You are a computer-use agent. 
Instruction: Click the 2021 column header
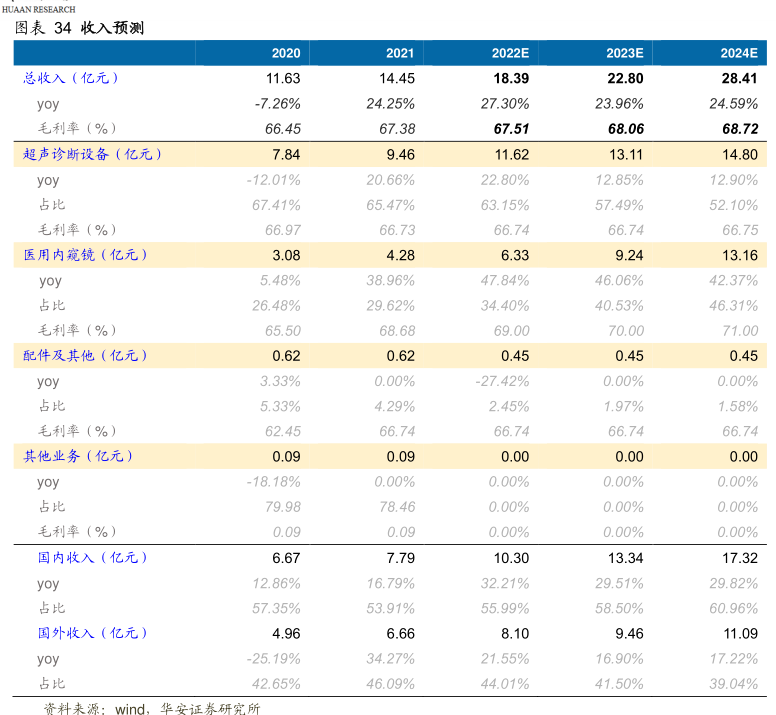(x=399, y=53)
